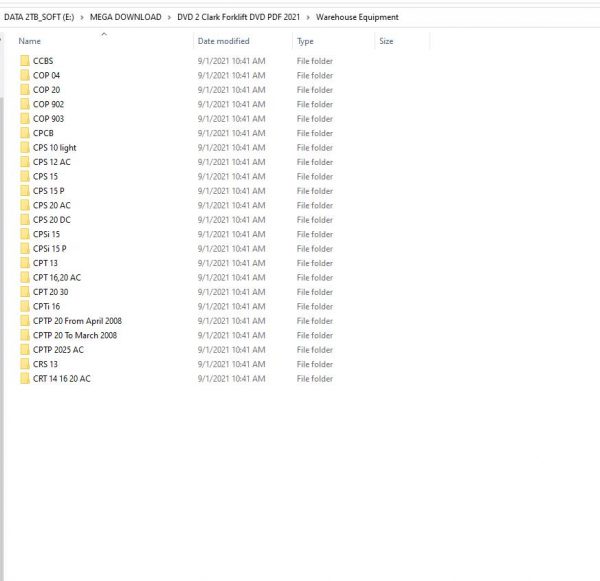Navigate to DATA 2TB_SOFT (E:) breadcrumb
The height and width of the screenshot is (581, 600).
(39, 17)
